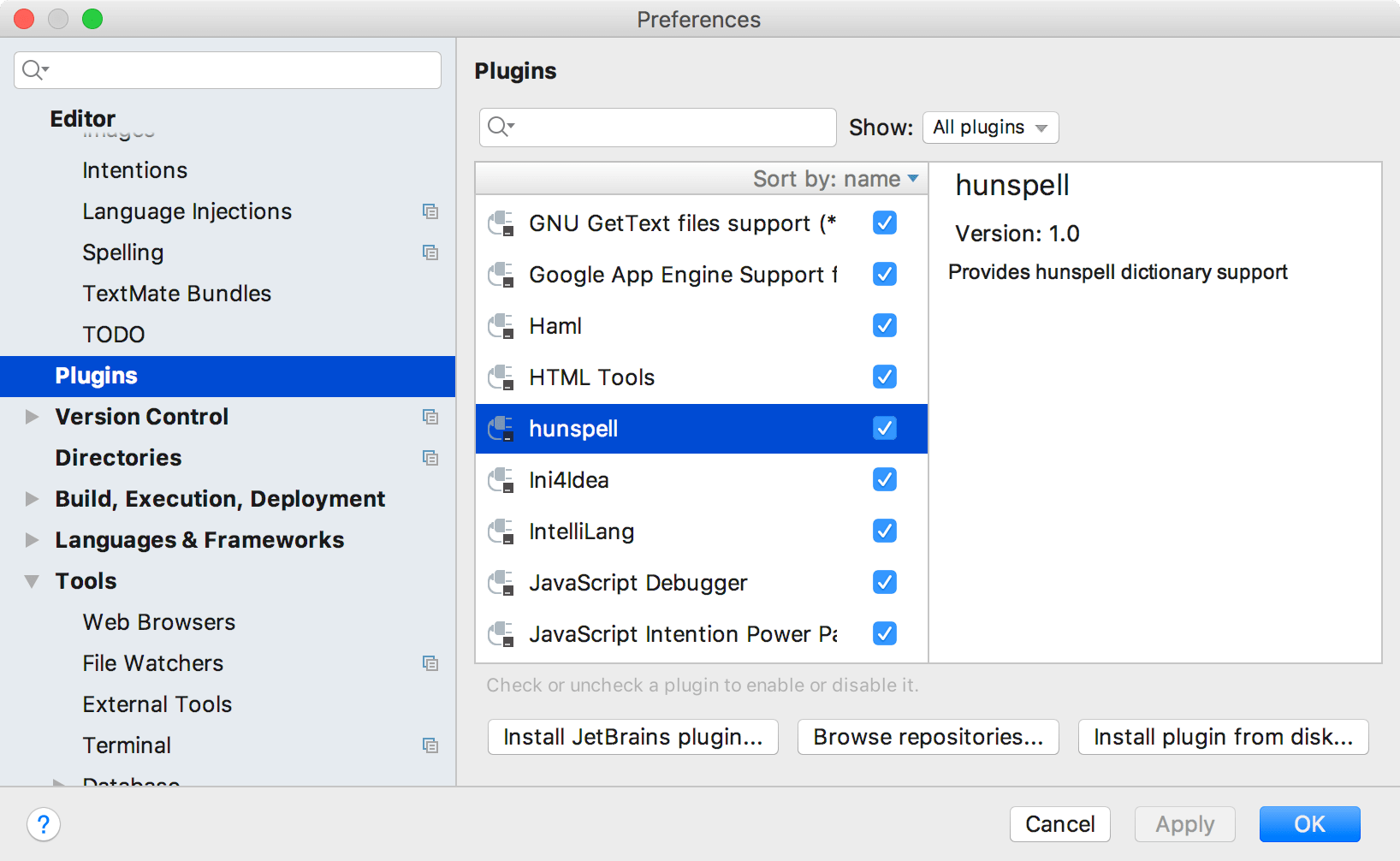
Task: Click the Browse repositories button
Action: pos(928,737)
